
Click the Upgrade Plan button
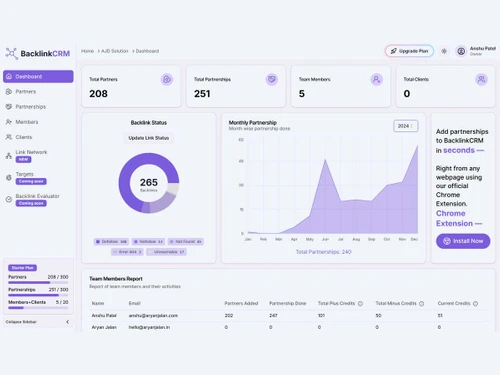(409, 51)
